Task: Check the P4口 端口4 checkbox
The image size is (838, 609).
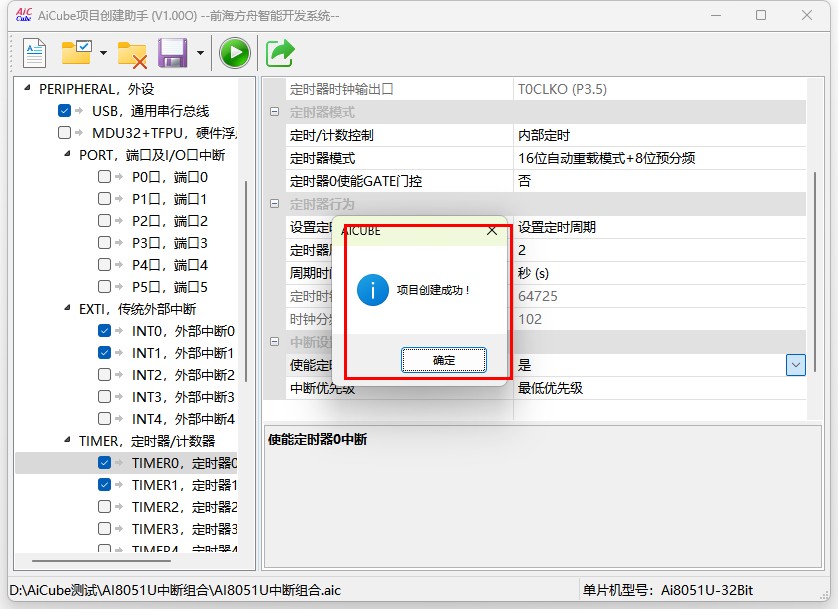Action: pos(104,264)
